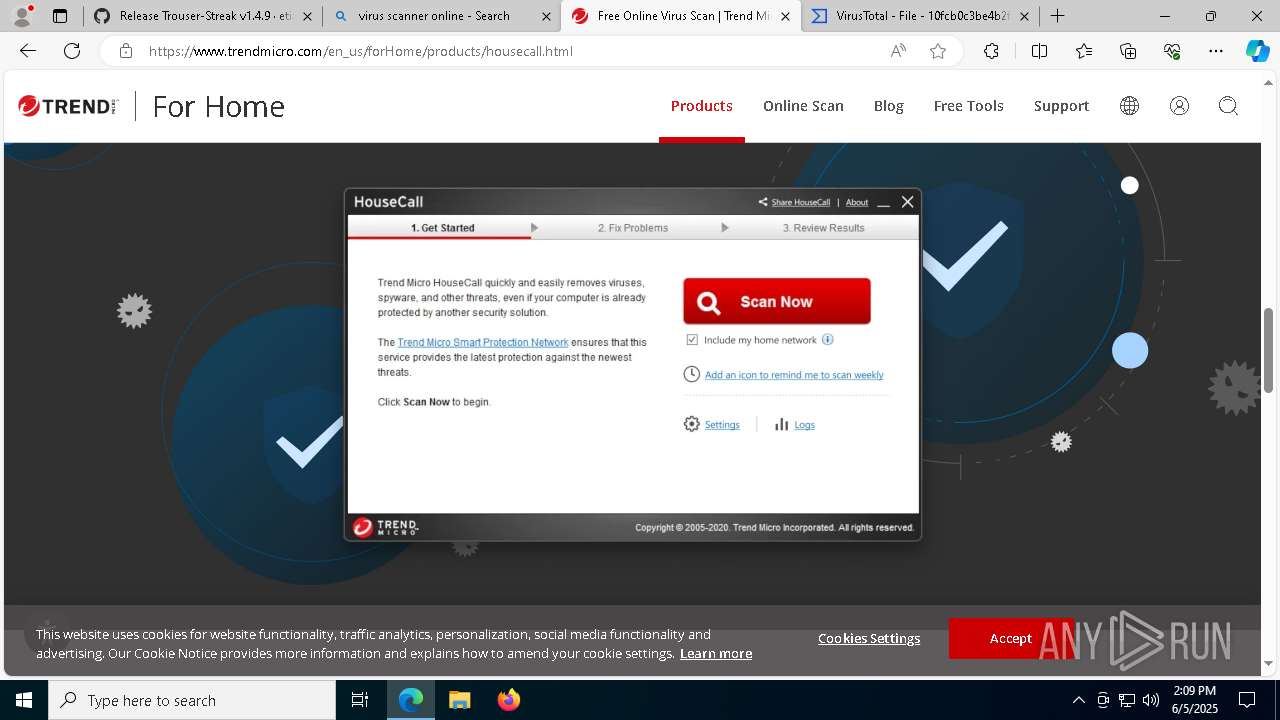1280x720 pixels.
Task: Open the globe region selector
Action: (x=1129, y=106)
